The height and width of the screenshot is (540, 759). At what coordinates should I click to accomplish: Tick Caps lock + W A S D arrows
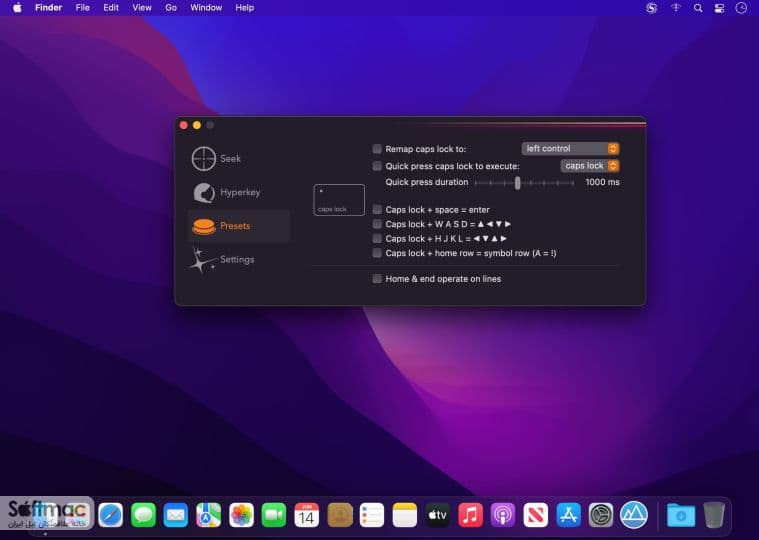[377, 224]
